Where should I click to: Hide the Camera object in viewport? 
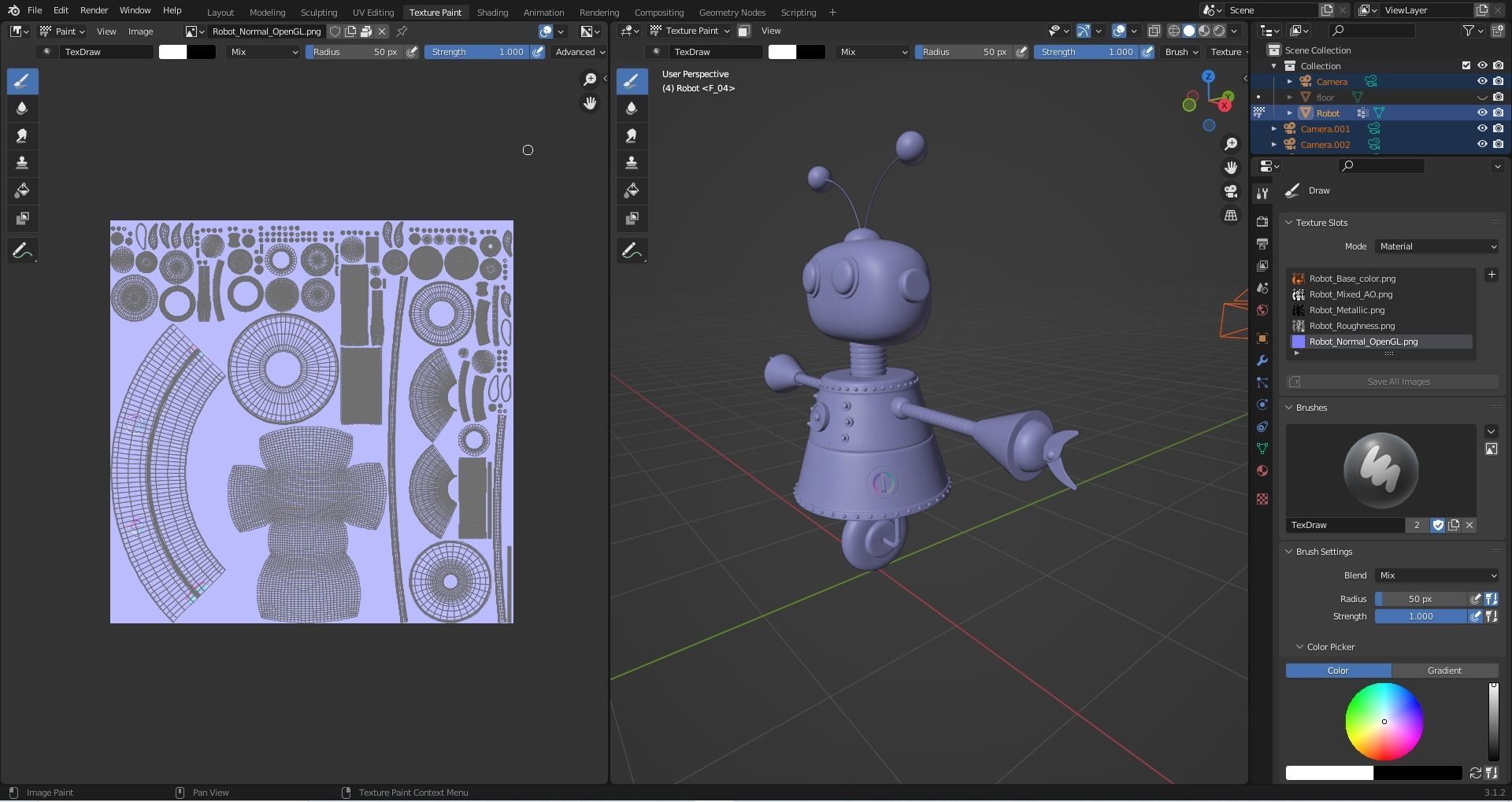[x=1481, y=81]
